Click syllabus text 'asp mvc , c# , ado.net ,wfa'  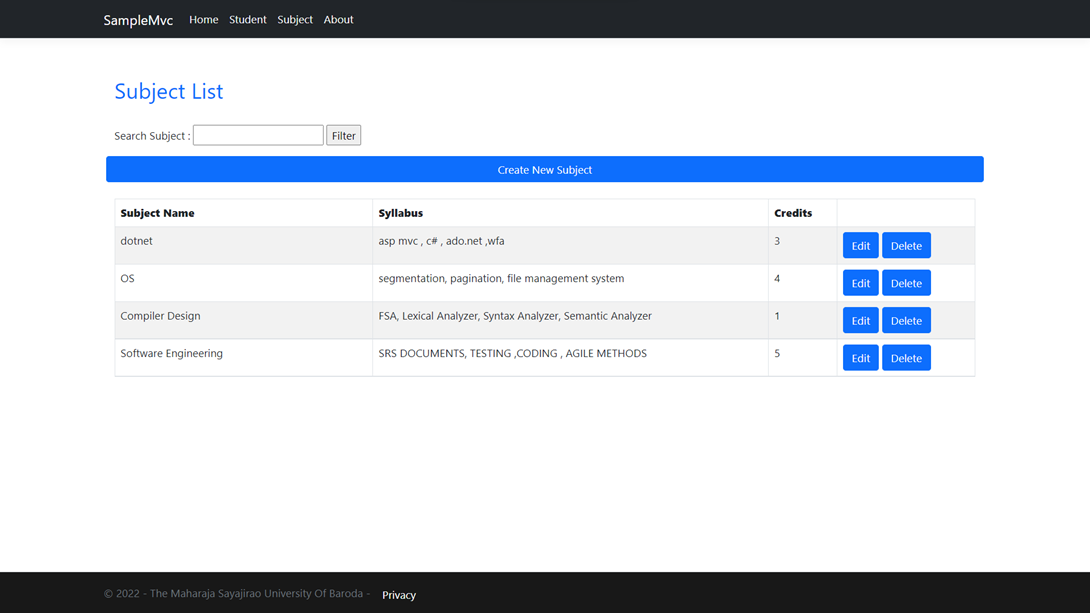pos(441,240)
